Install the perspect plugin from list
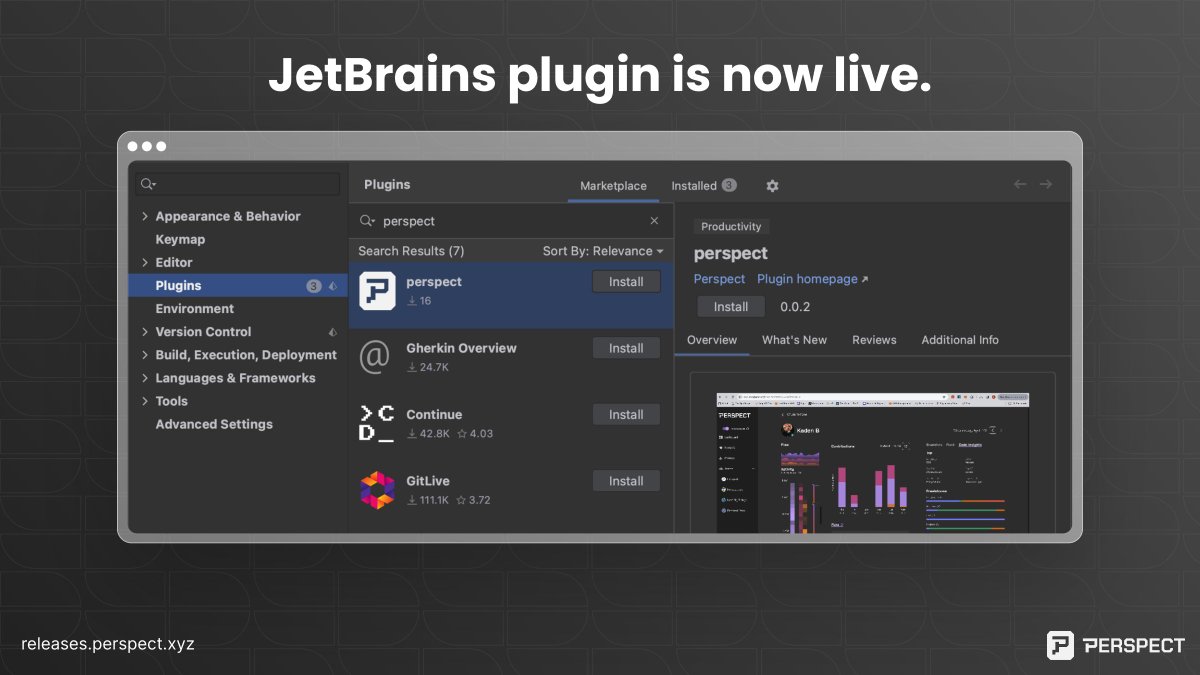Screen dimensions: 1200x675 tap(626, 282)
